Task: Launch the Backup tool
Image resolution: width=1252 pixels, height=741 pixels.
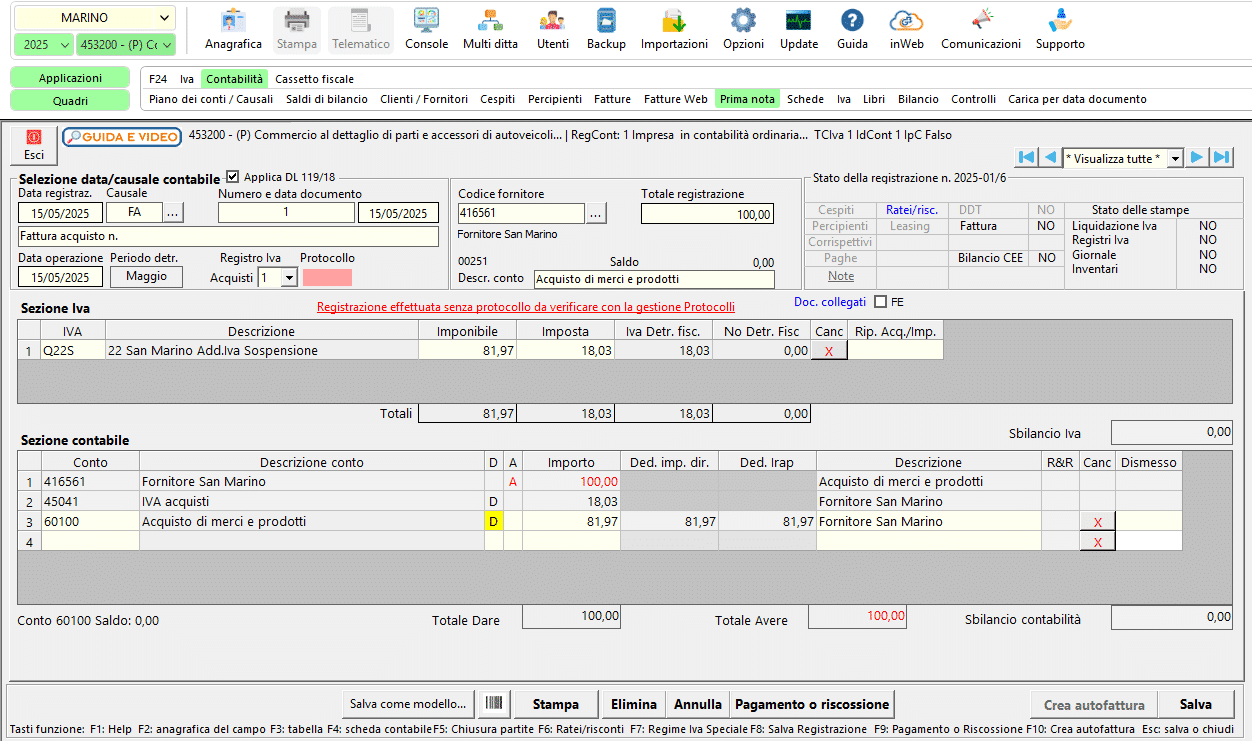Action: coord(606,30)
